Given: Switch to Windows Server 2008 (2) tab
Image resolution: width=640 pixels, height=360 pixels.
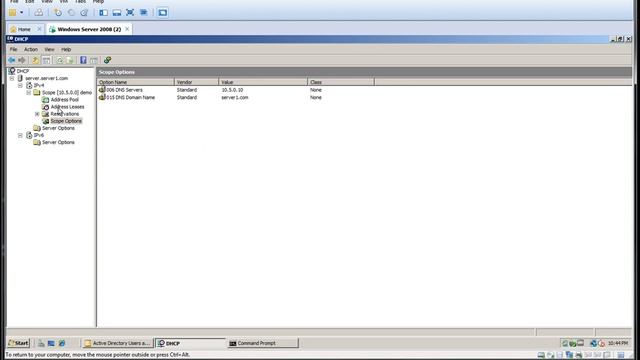Looking at the screenshot, I should (x=89, y=29).
